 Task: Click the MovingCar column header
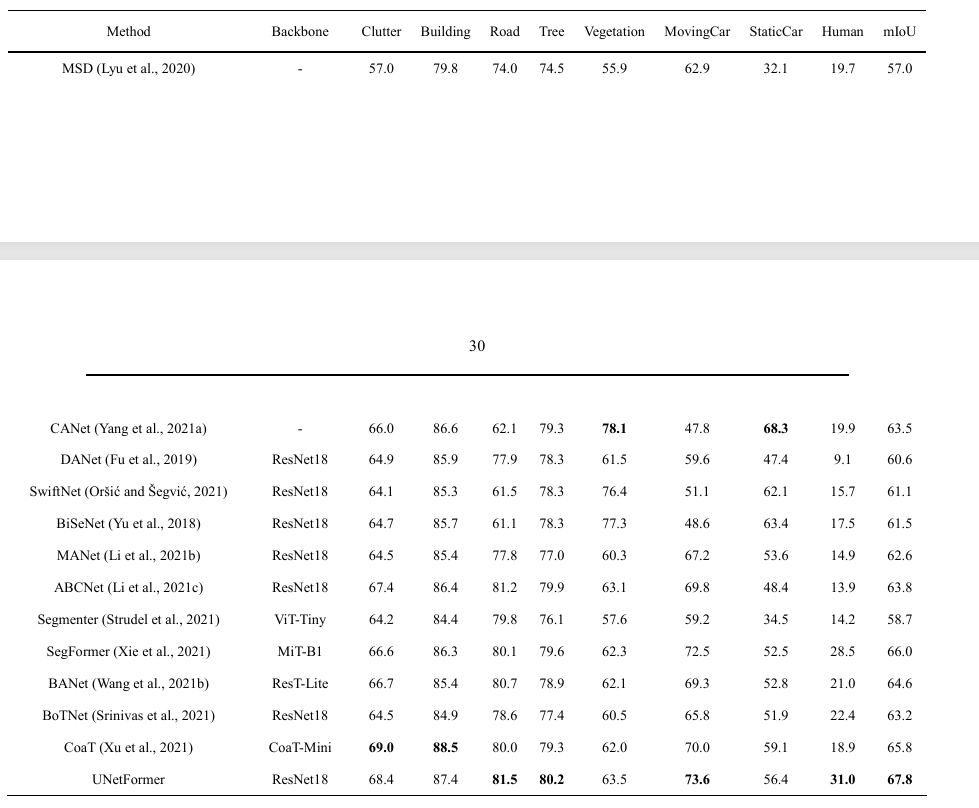point(697,32)
